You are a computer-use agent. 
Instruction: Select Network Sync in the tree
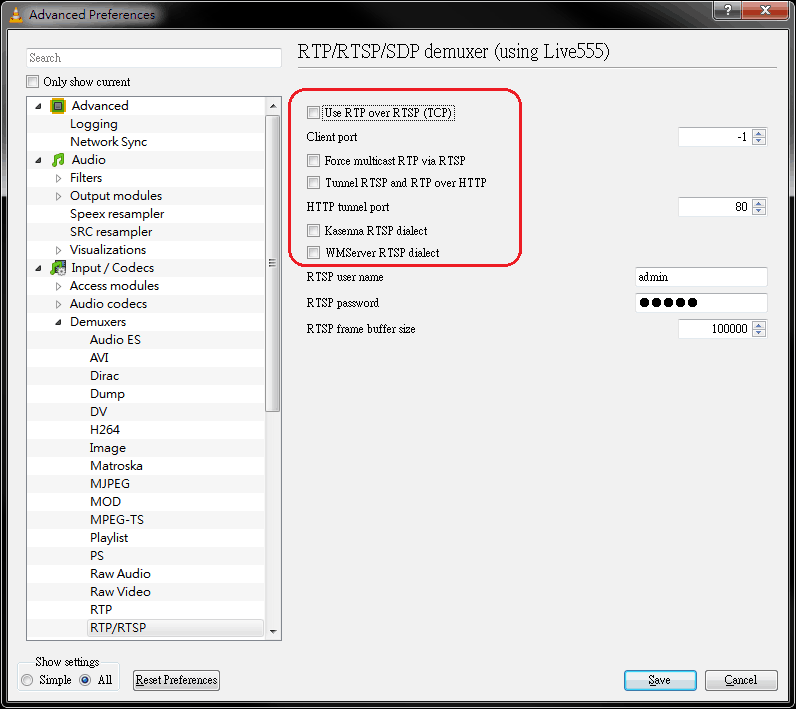click(x=109, y=142)
